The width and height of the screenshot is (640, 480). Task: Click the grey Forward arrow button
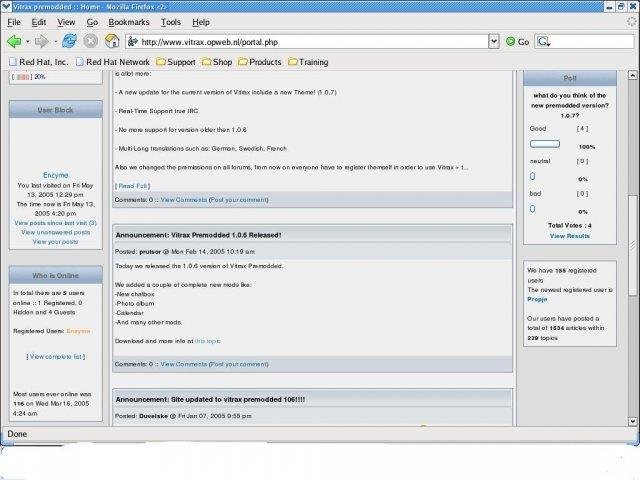point(42,41)
